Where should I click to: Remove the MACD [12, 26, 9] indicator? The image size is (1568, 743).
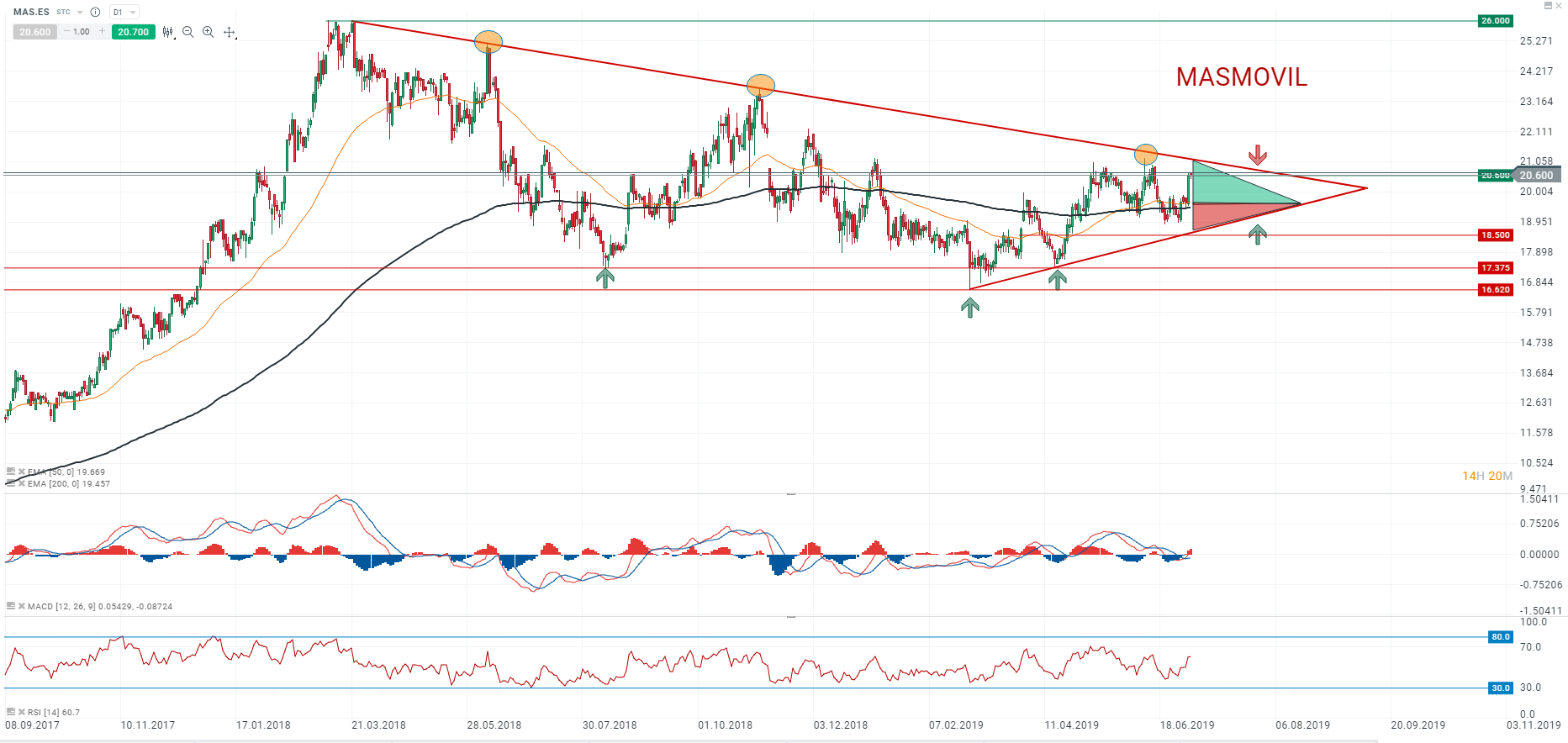[x=22, y=606]
